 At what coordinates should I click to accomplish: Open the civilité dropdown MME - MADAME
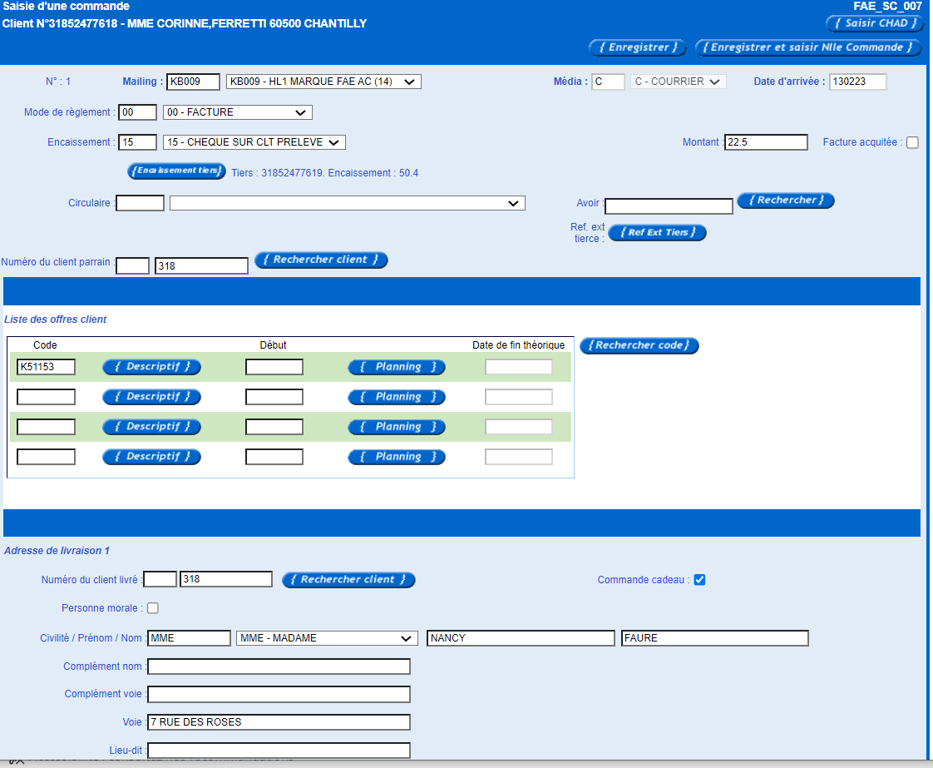[325, 638]
